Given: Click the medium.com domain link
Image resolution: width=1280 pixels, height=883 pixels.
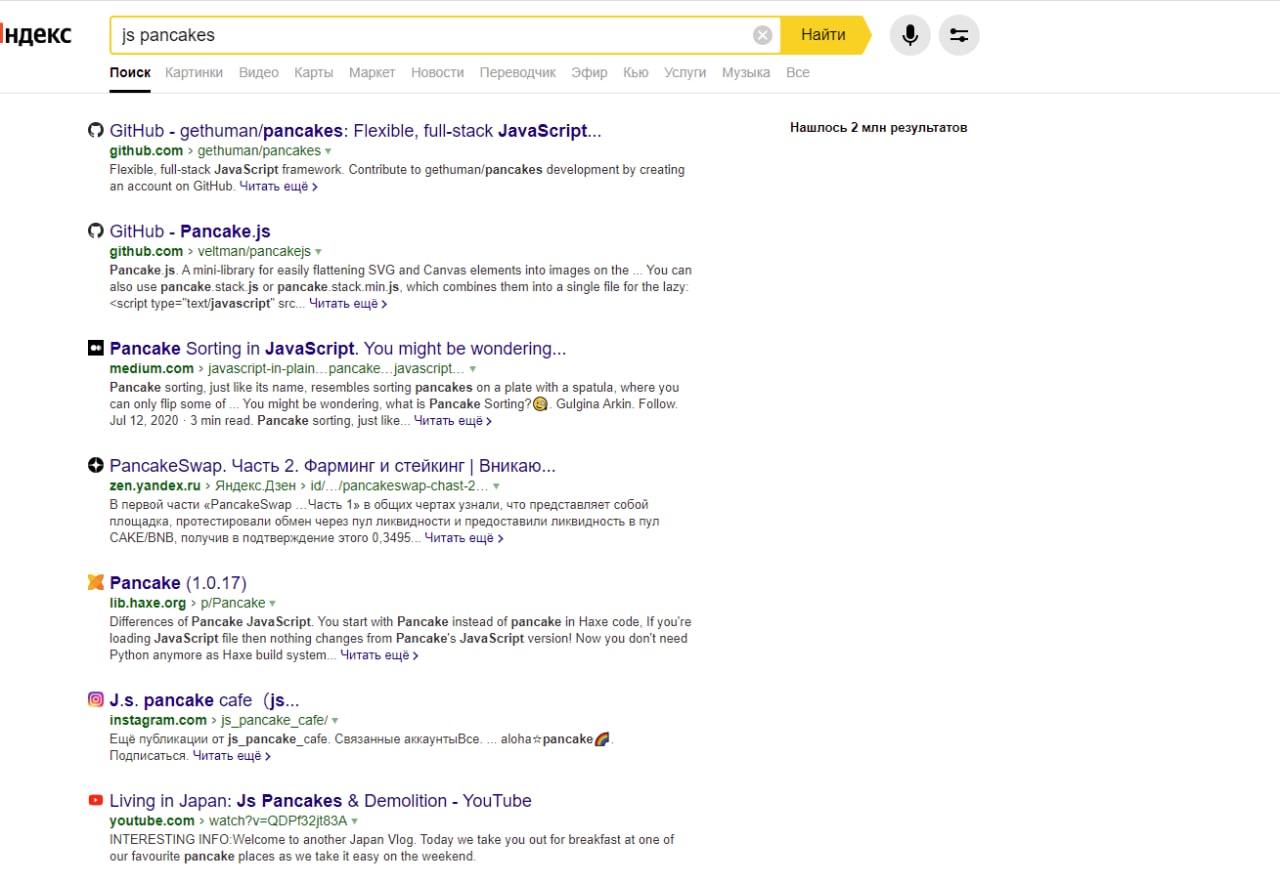Looking at the screenshot, I should point(151,369).
